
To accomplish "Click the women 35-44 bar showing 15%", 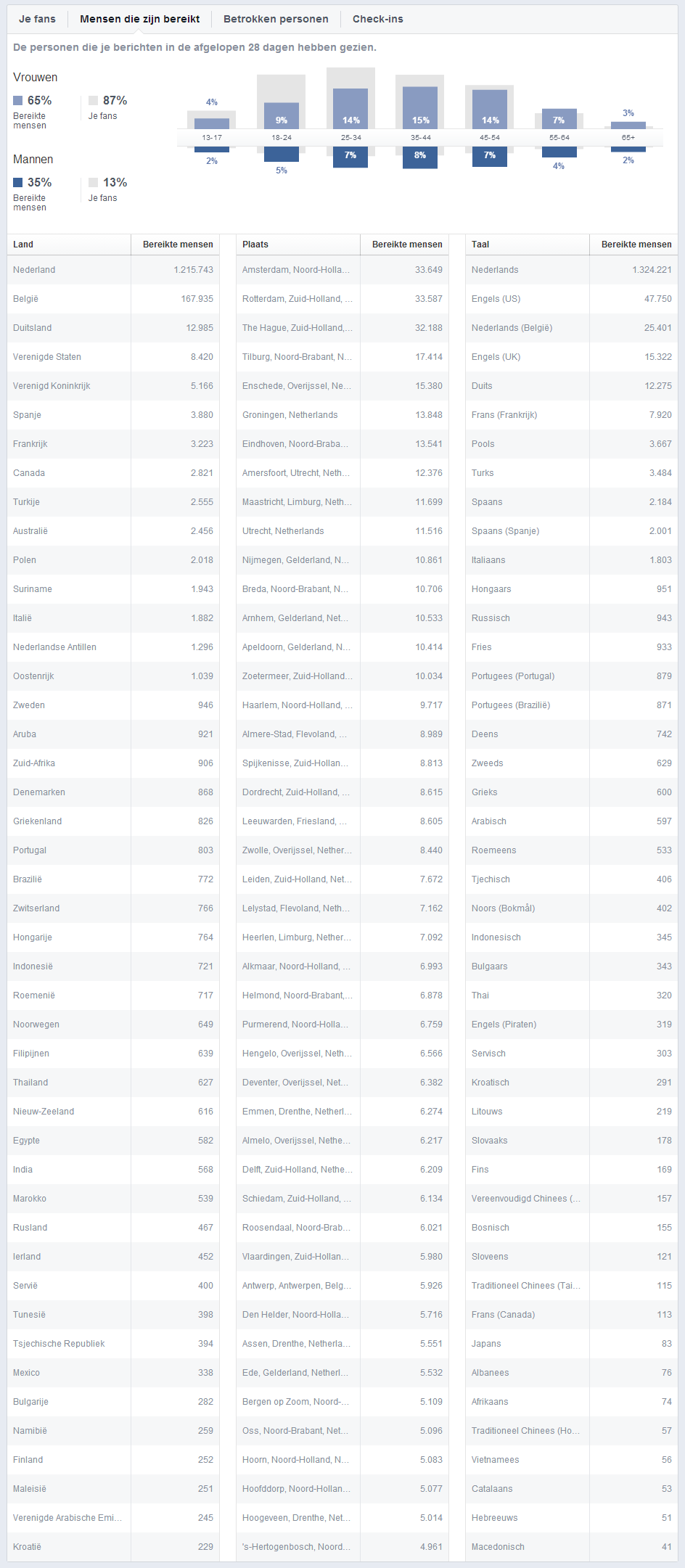I will tap(420, 107).
